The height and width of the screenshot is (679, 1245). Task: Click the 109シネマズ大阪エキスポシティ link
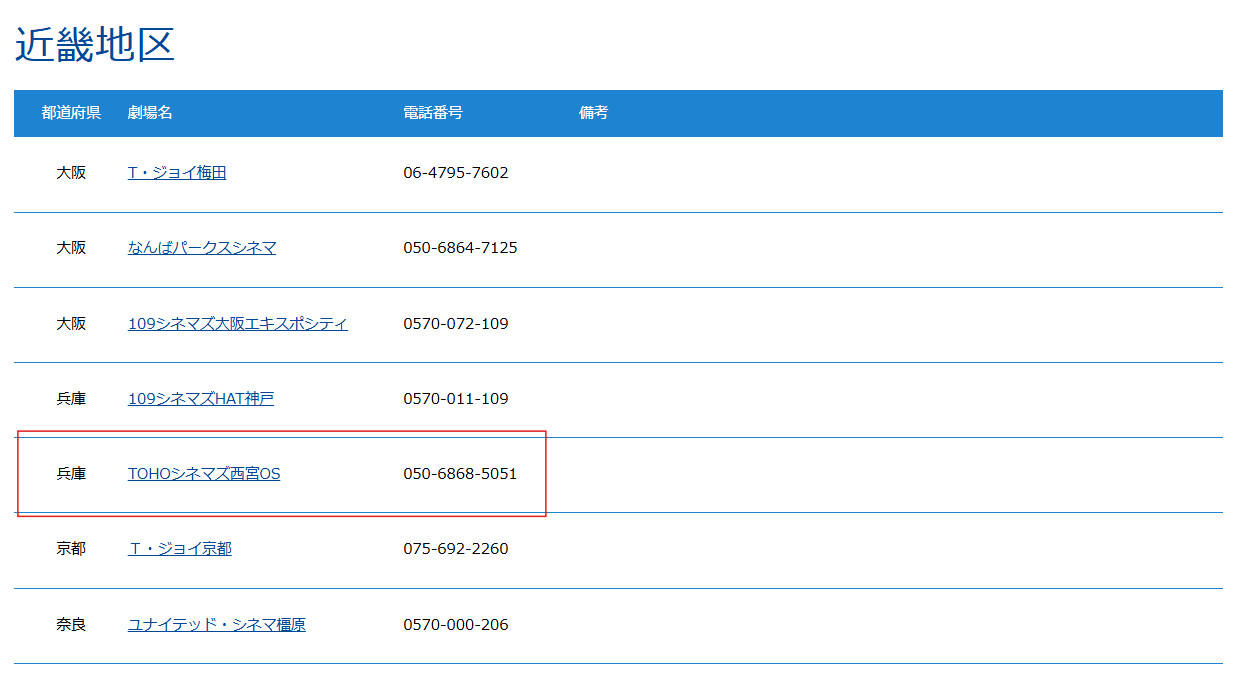click(x=238, y=324)
